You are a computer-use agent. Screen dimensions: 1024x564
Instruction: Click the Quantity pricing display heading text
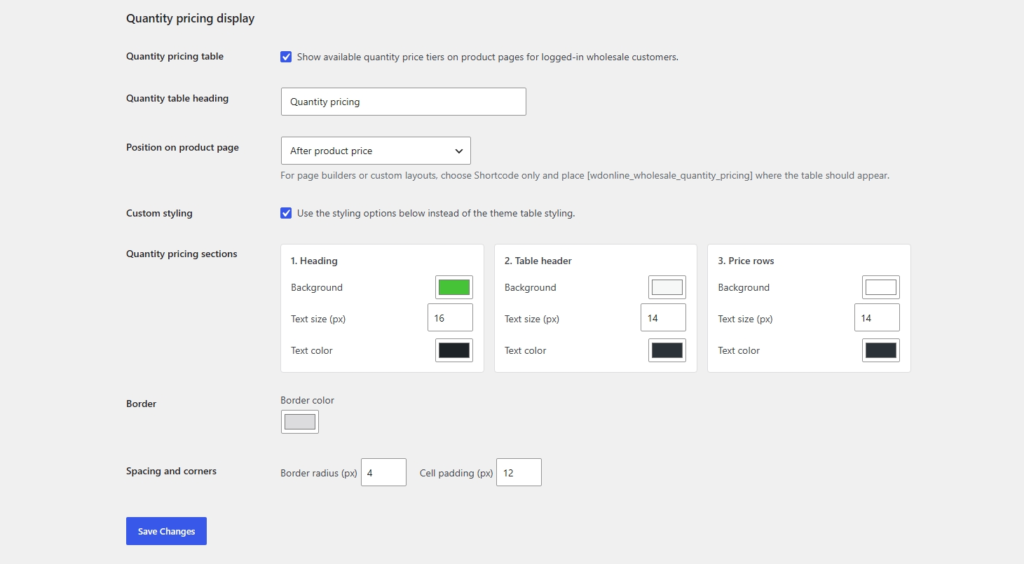point(190,18)
